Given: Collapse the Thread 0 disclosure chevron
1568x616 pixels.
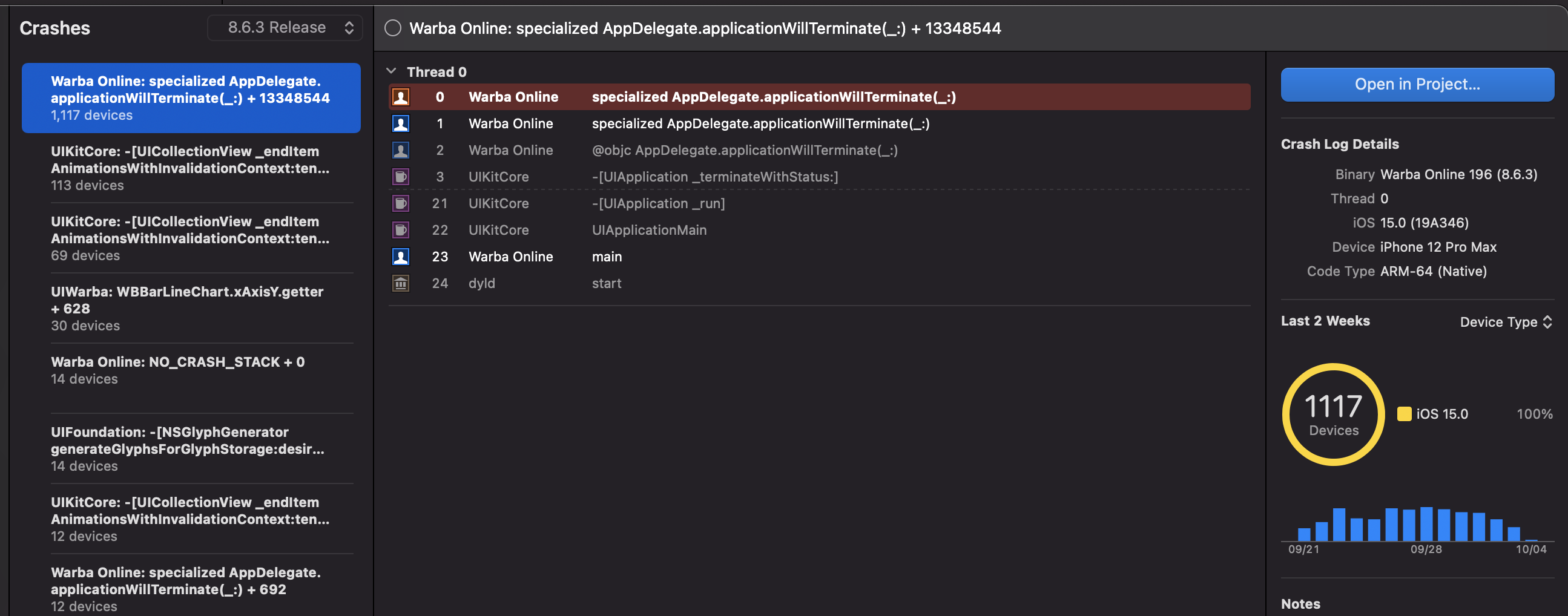Looking at the screenshot, I should [391, 71].
